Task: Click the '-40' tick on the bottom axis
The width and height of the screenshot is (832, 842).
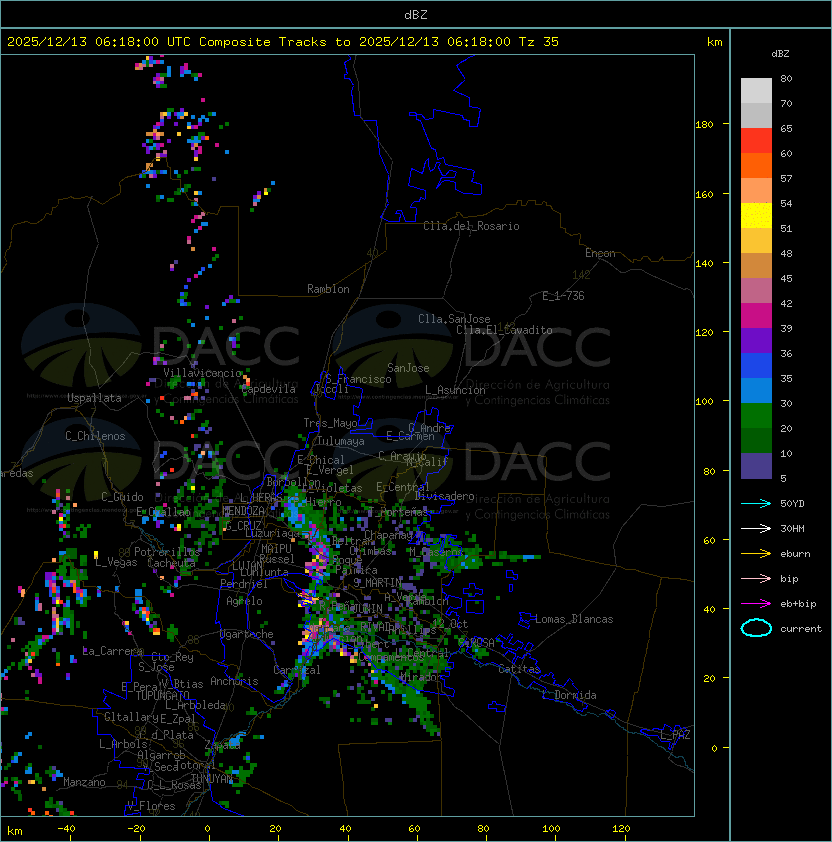Action: 67,829
